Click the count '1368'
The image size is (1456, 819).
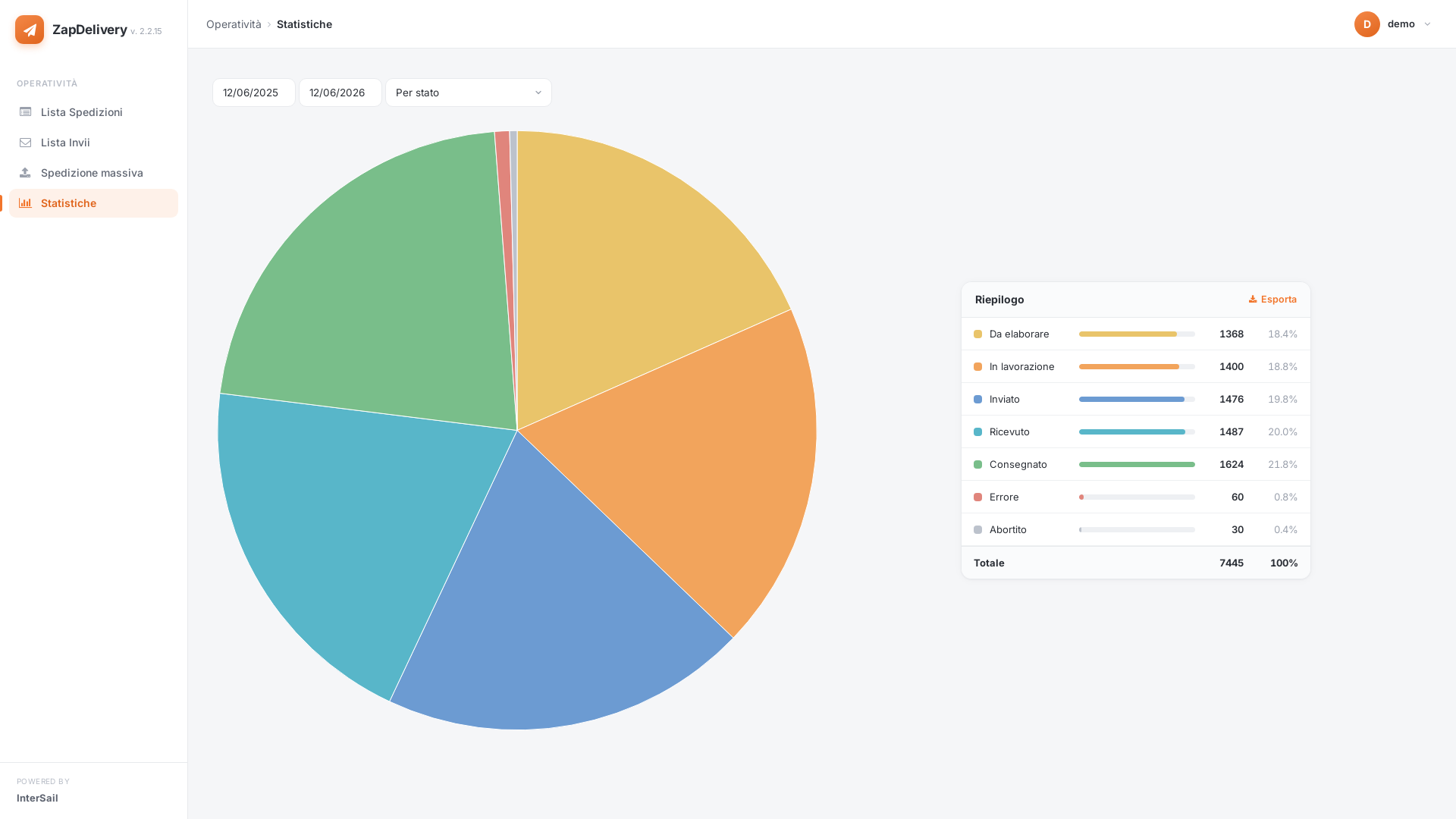1231,334
